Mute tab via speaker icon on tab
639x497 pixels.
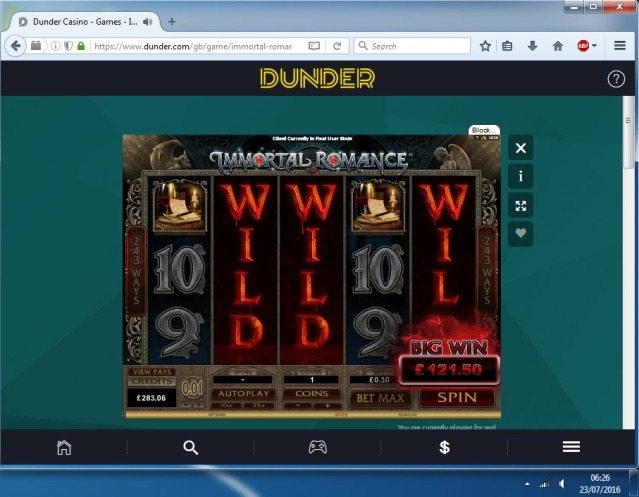(147, 22)
